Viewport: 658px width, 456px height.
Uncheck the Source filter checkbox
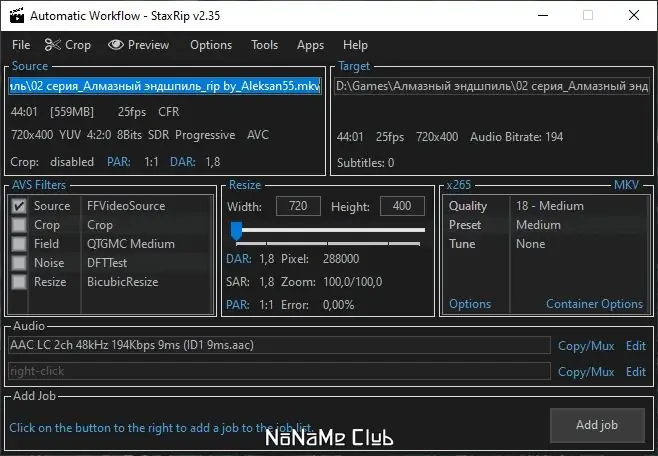pos(19,206)
